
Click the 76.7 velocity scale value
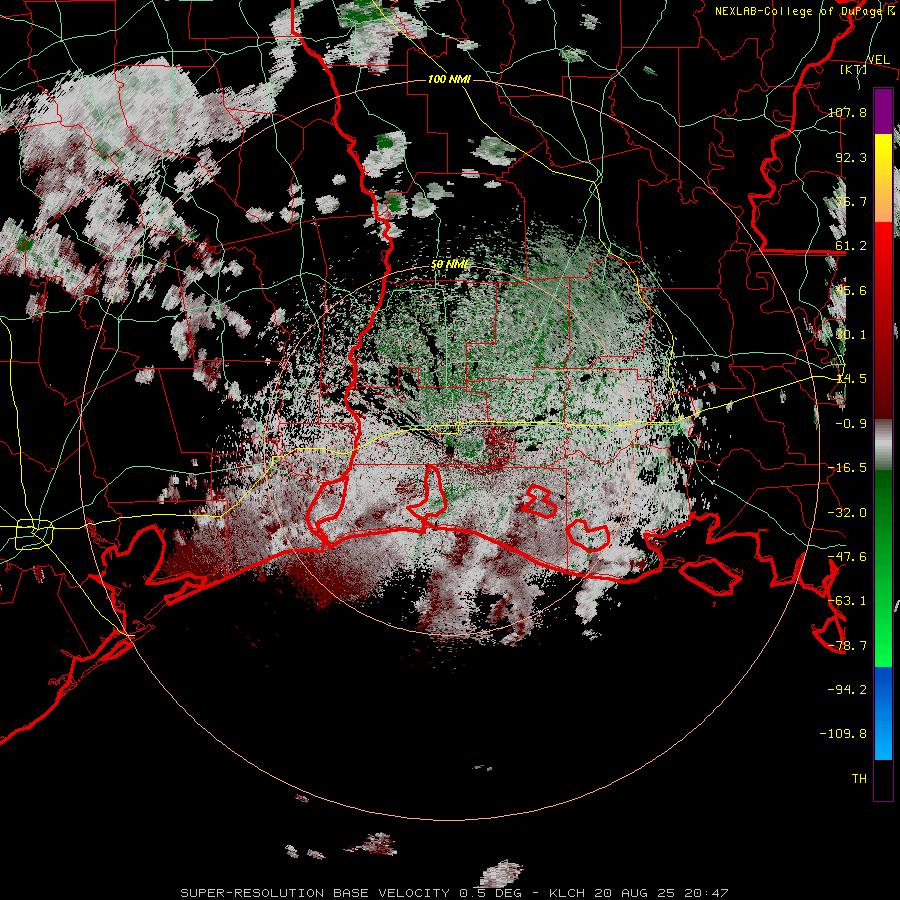pos(851,201)
